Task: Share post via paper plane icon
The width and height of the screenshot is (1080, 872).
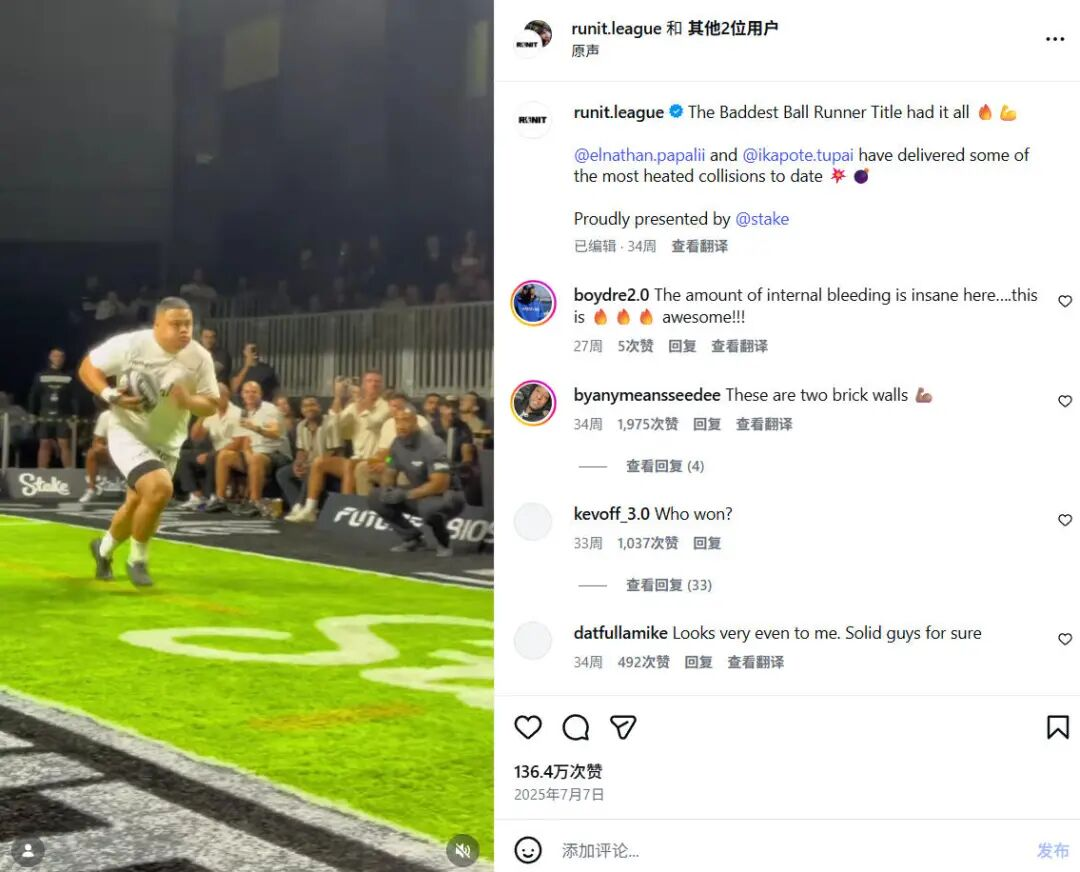Action: pyautogui.click(x=623, y=727)
